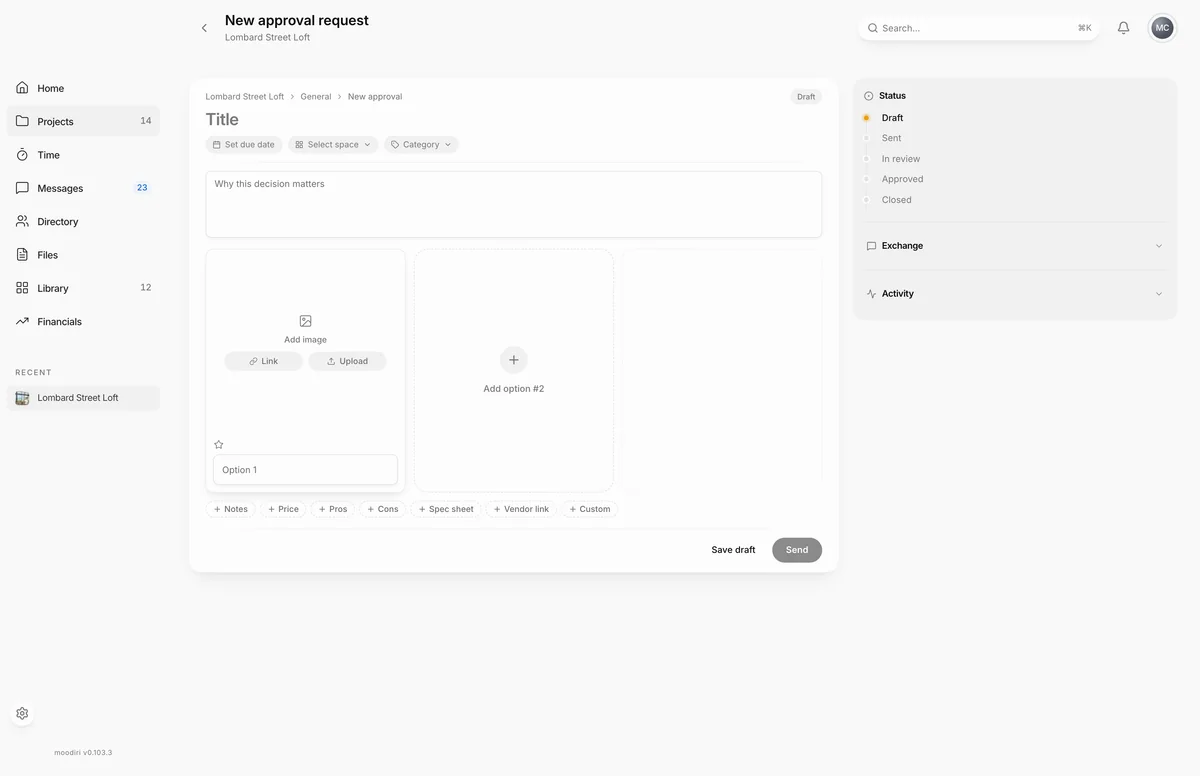Image resolution: width=1200 pixels, height=776 pixels.
Task: Click the plus icon for option #2
Action: (514, 360)
